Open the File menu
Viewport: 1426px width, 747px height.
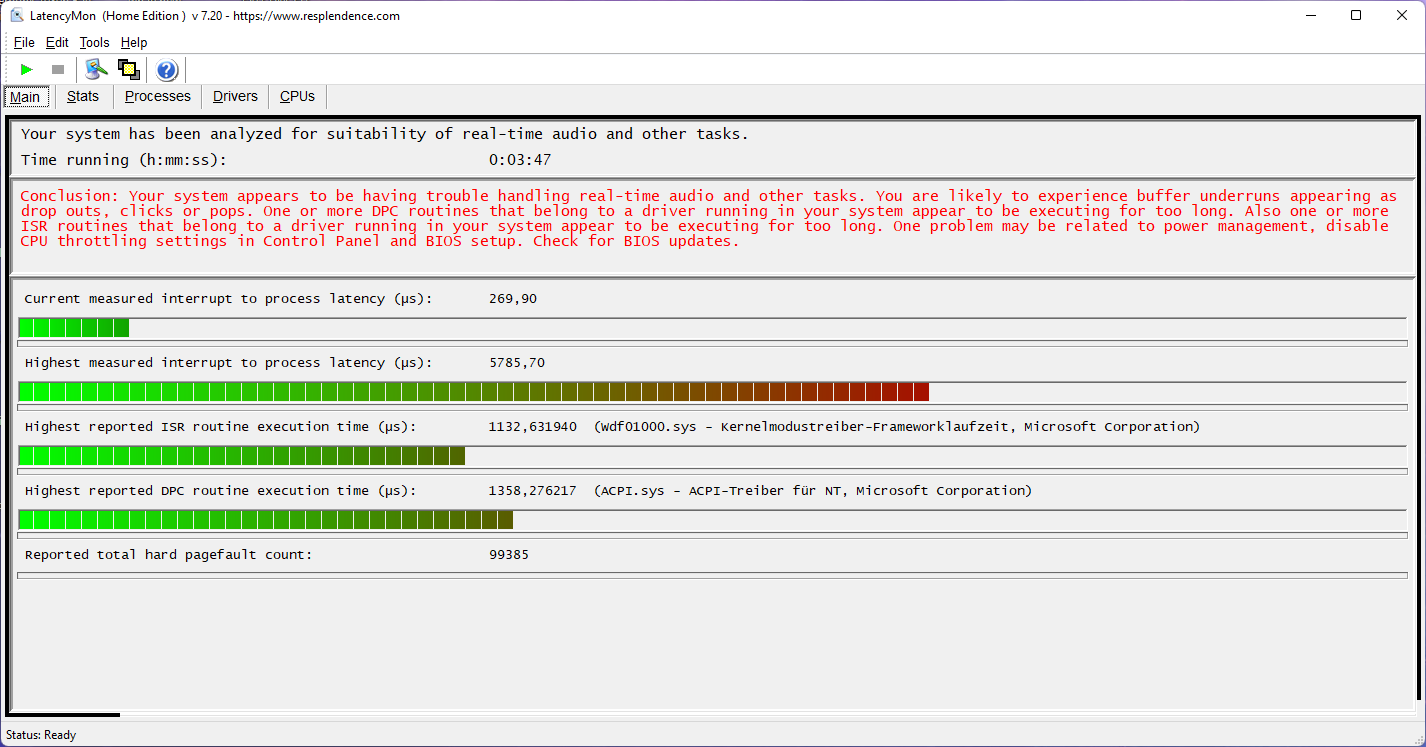coord(24,42)
